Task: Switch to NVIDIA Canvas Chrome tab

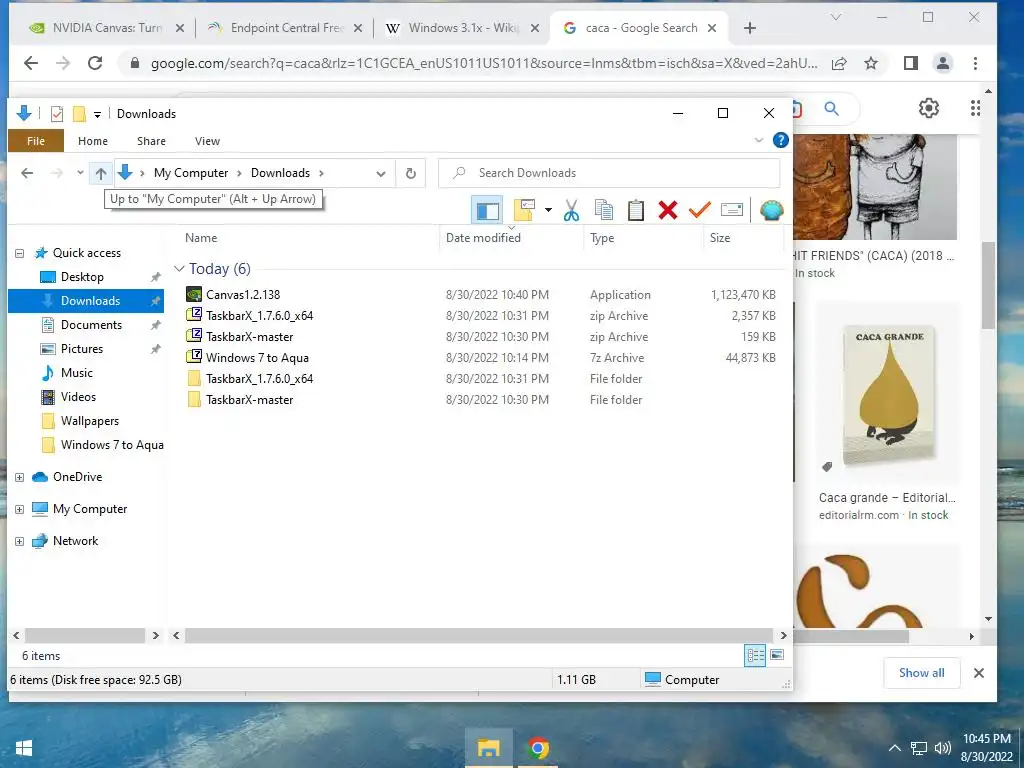Action: (x=107, y=28)
